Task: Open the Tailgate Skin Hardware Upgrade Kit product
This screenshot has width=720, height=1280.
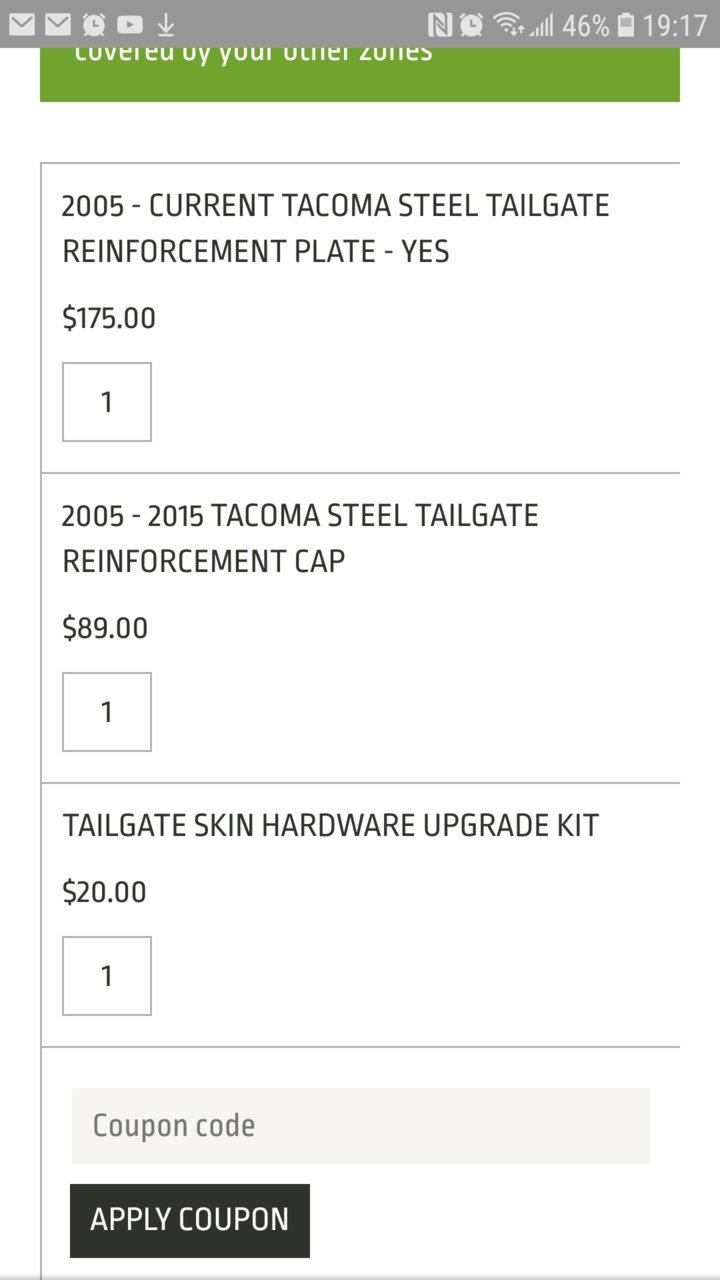Action: tap(330, 826)
